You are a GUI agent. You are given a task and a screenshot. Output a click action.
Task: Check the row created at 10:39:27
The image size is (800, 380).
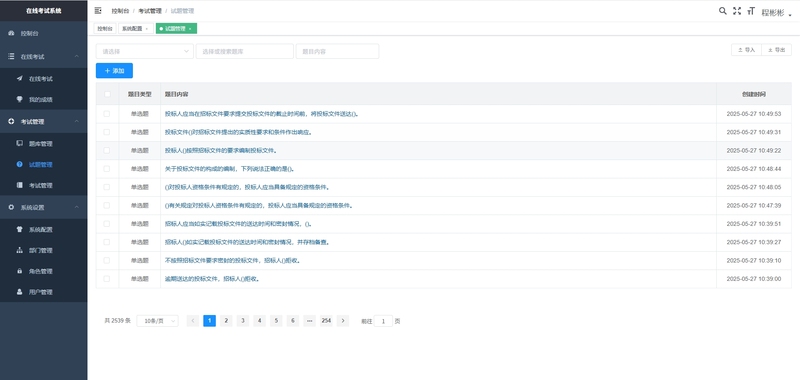[x=107, y=242]
